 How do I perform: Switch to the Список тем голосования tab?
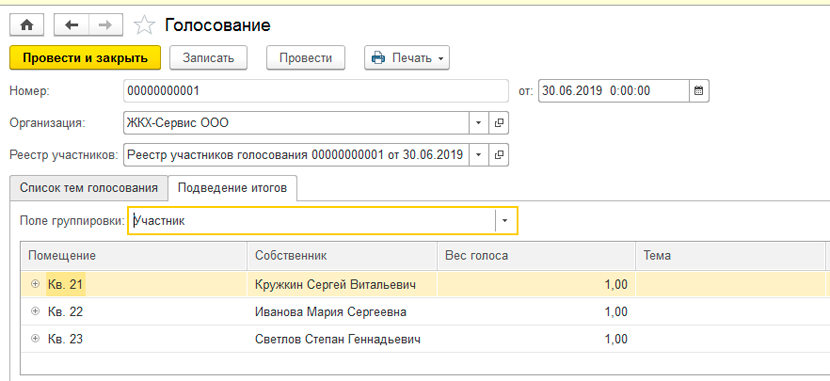[88, 188]
